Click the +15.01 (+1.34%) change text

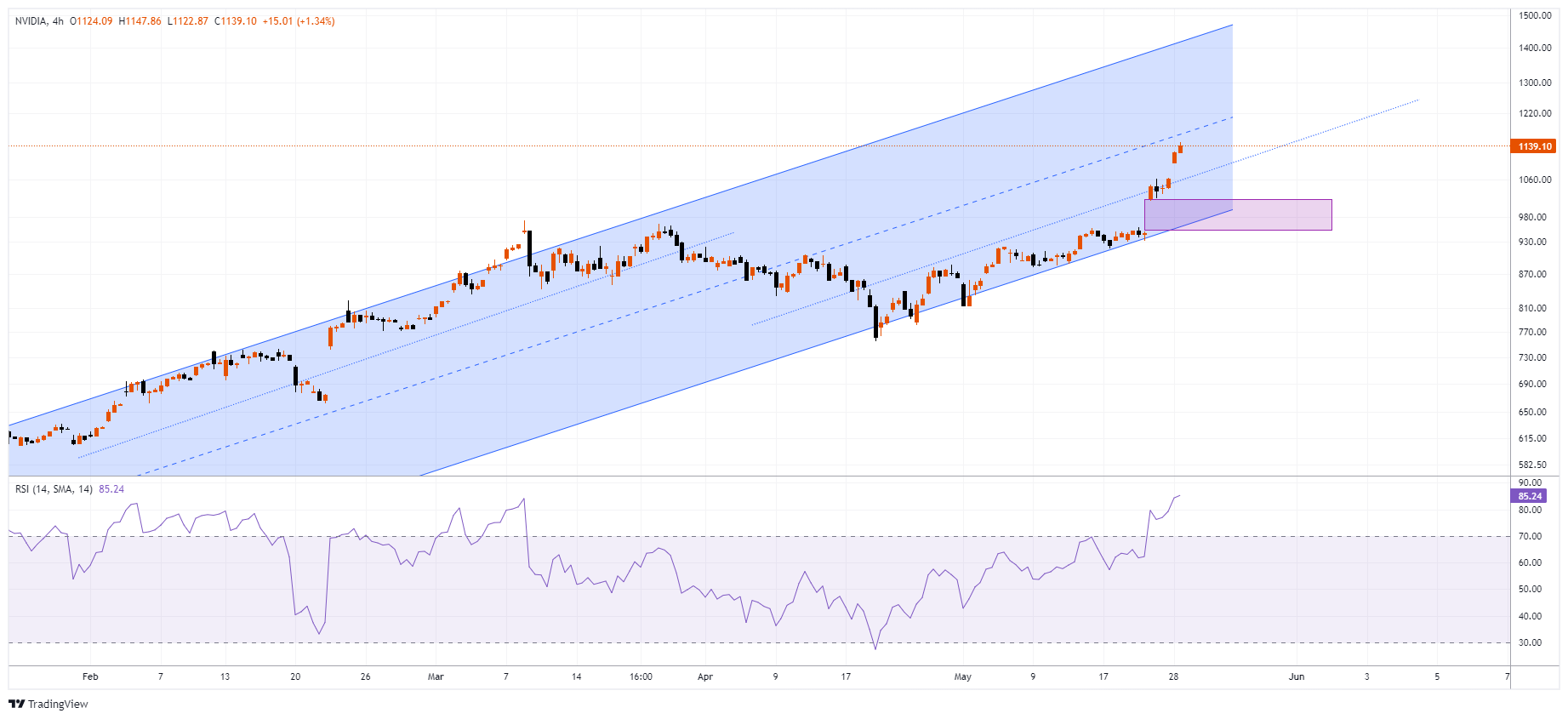tap(299, 21)
